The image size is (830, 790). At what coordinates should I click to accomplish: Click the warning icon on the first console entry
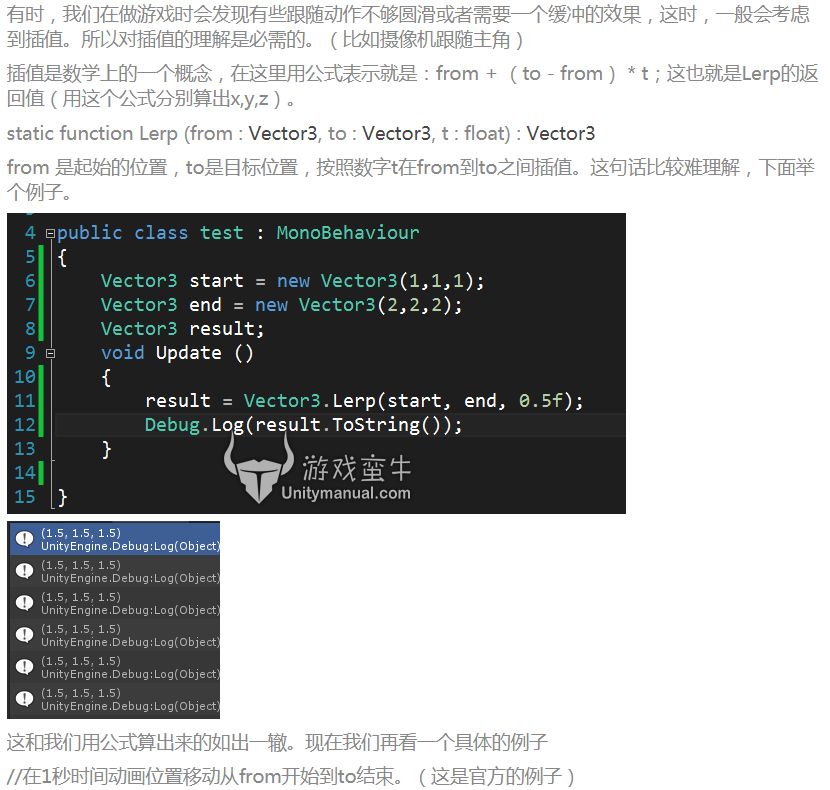(x=24, y=538)
